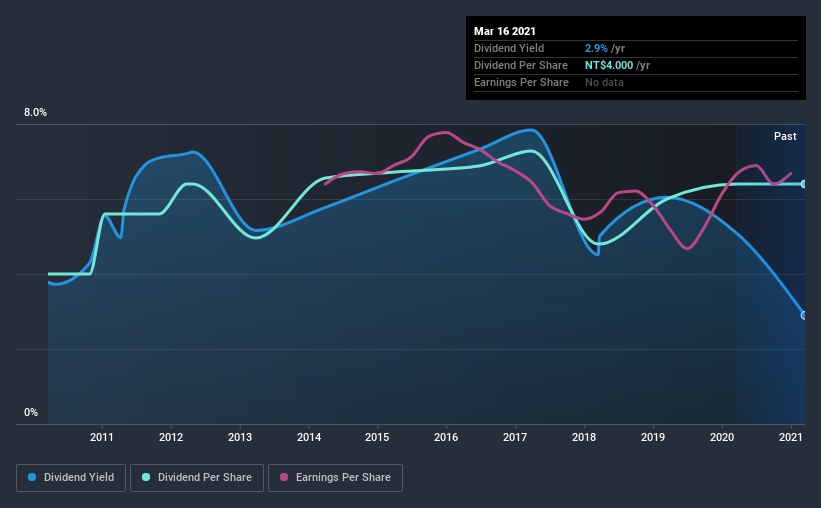Click the 2018 x-axis label
Viewport: 821px width, 508px height.
click(x=584, y=437)
